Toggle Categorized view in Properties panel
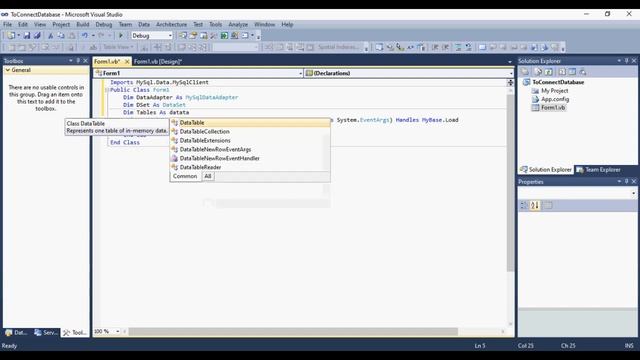This screenshot has height=360, width=640. 524,205
